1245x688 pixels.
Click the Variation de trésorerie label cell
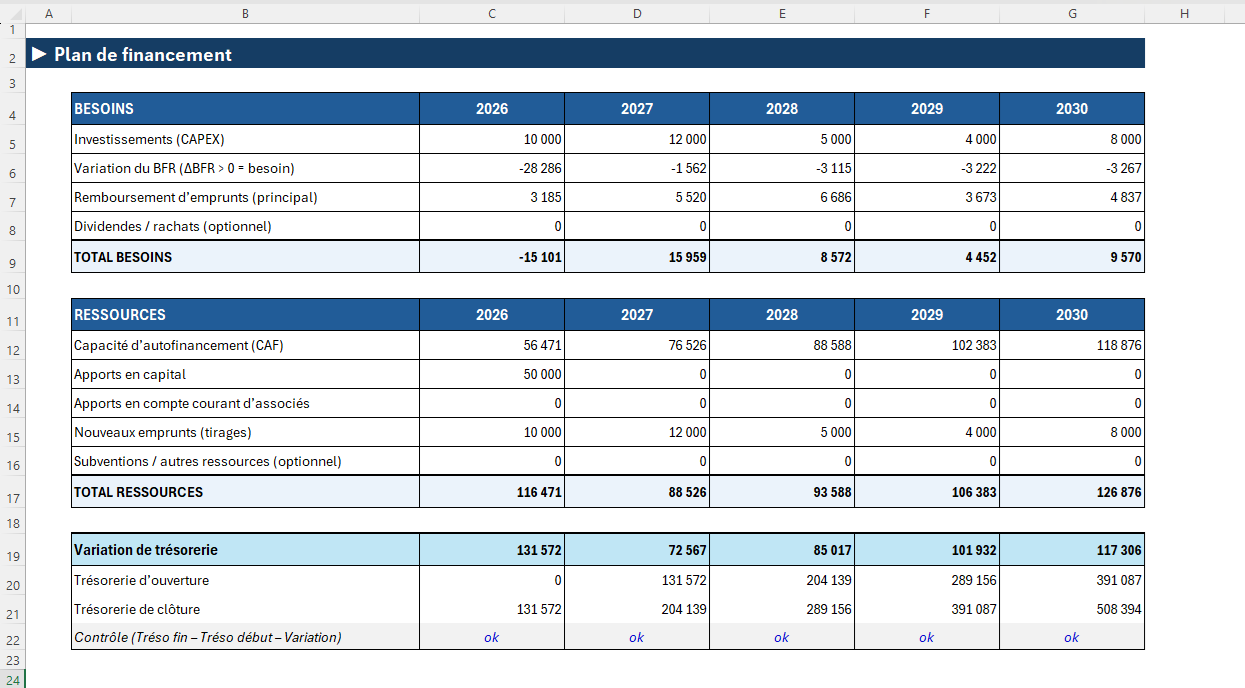[x=245, y=550]
